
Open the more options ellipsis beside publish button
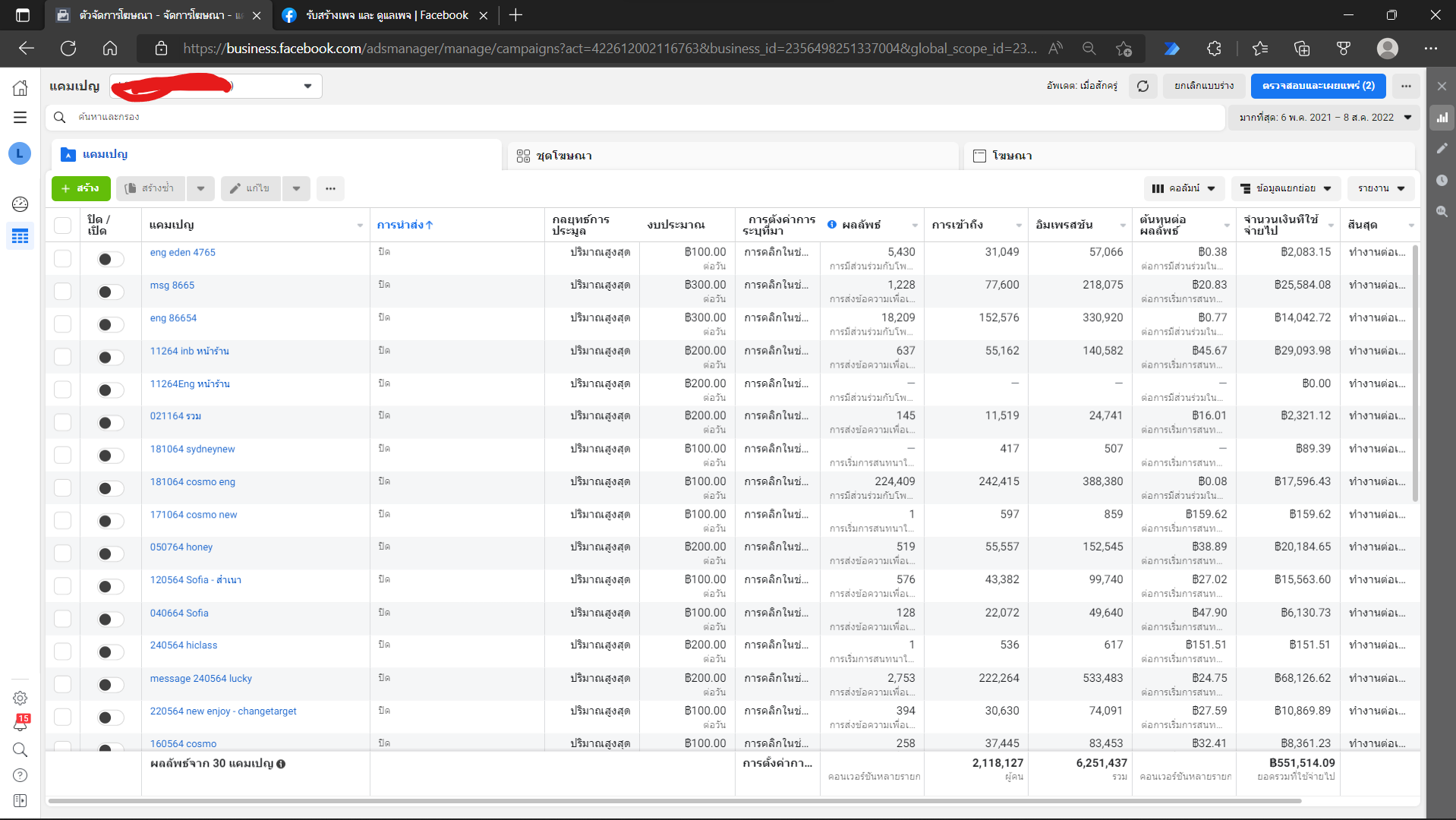tap(1406, 86)
